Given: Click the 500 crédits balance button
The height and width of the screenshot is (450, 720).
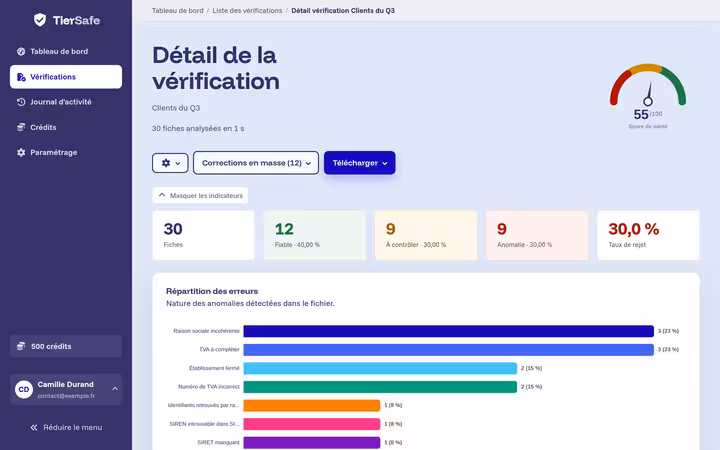Looking at the screenshot, I should point(66,346).
